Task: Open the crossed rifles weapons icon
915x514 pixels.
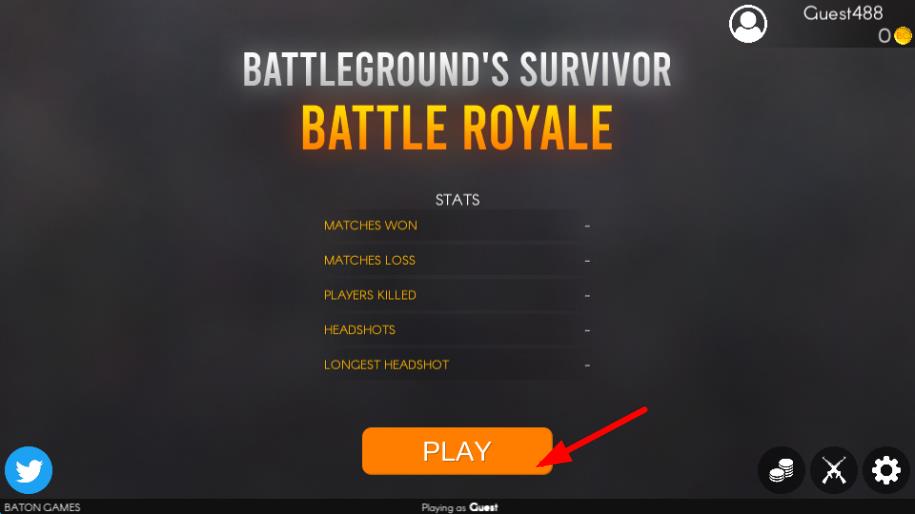Action: (x=834, y=470)
